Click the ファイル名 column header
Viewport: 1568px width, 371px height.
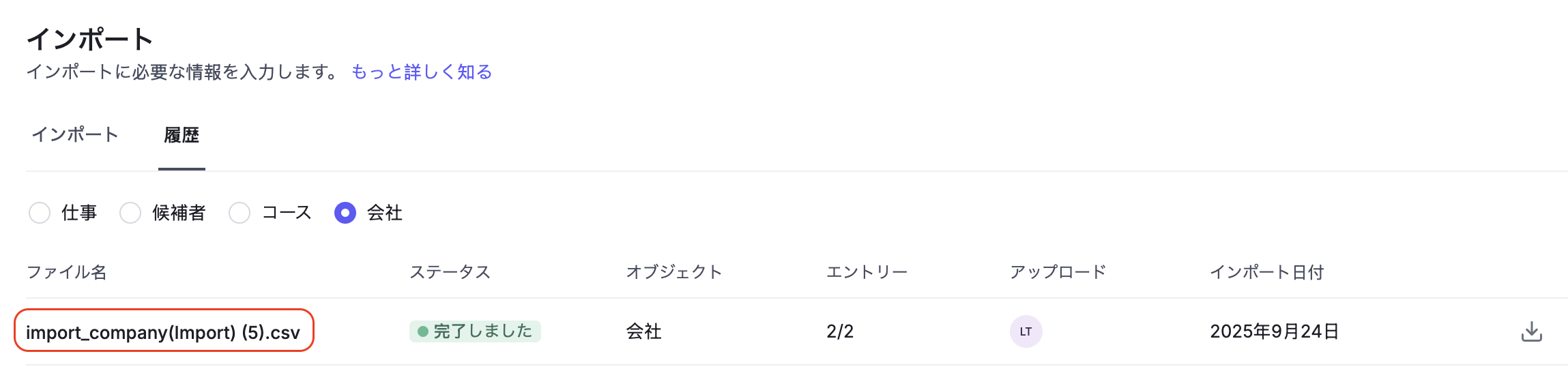(x=66, y=272)
